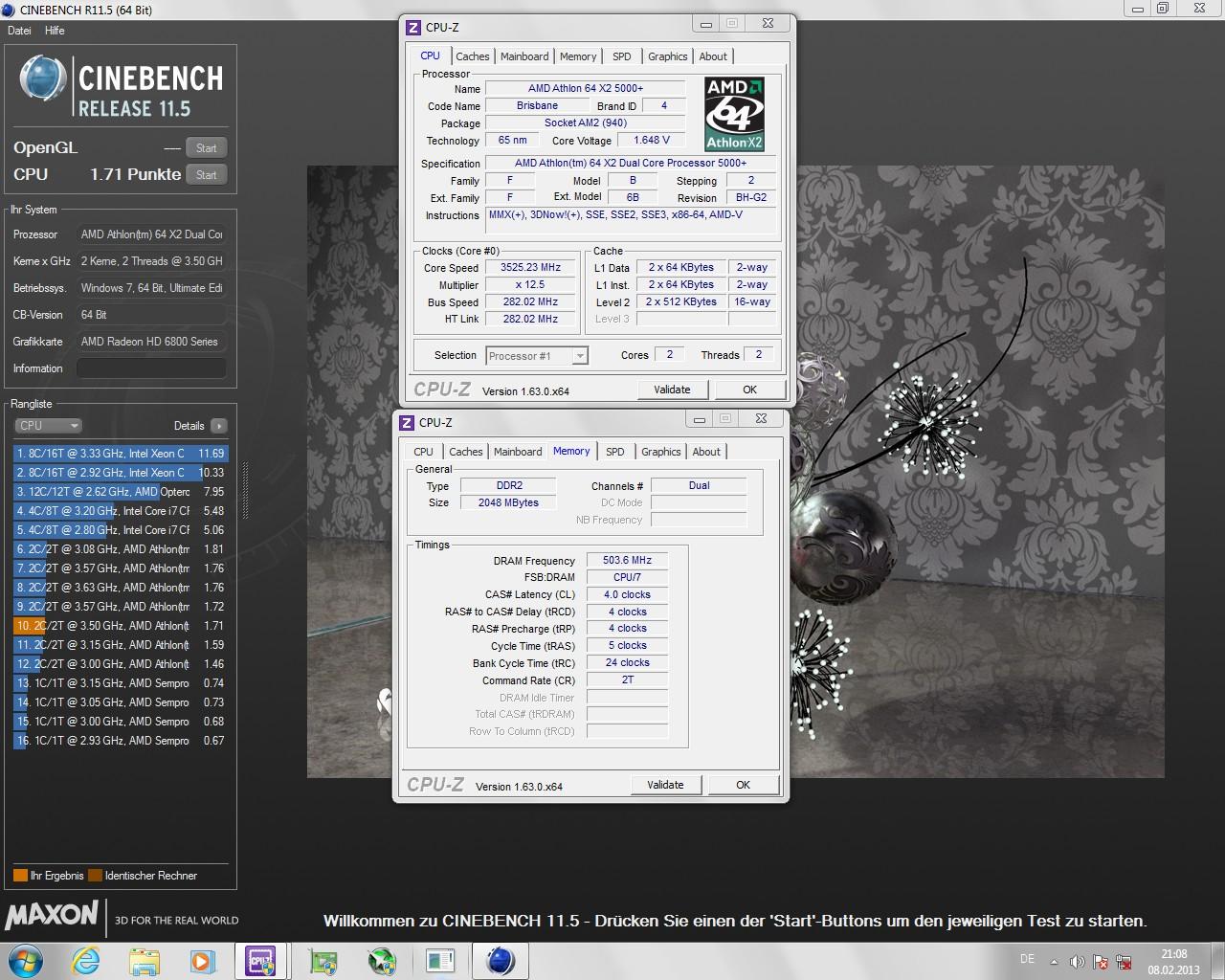Viewport: 1225px width, 980px height.
Task: Start the CPU benchmark
Action: click(207, 175)
